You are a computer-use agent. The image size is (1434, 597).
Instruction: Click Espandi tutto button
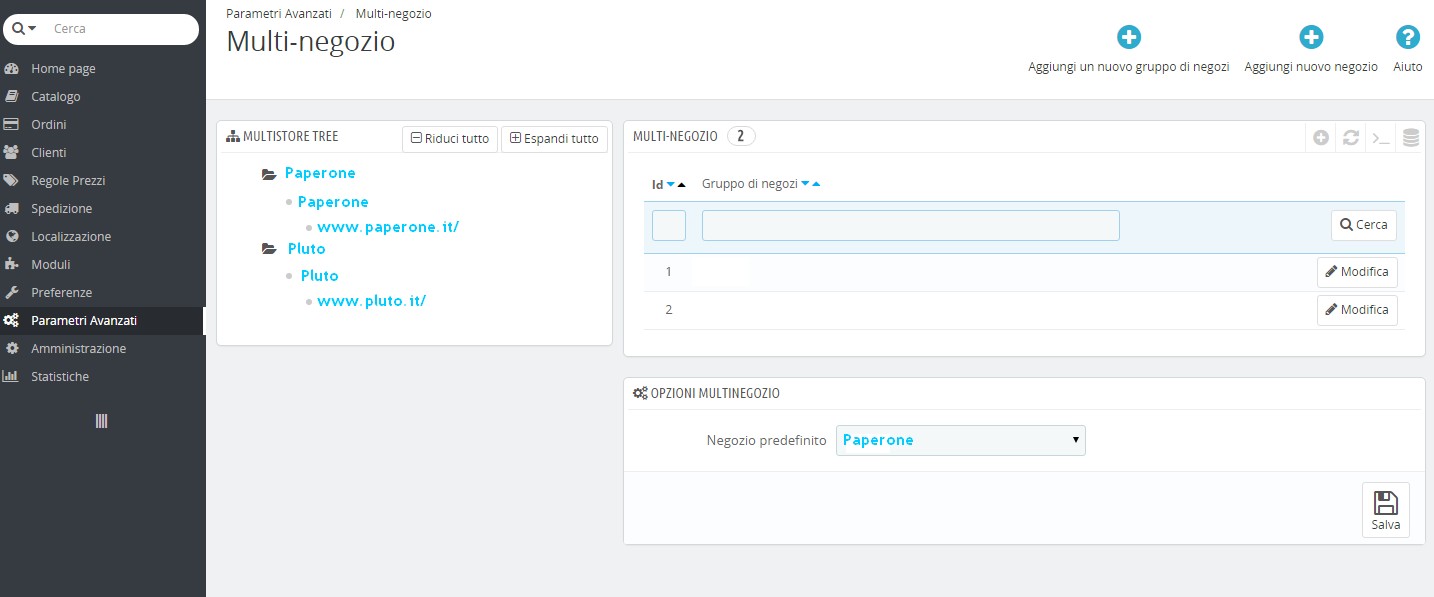click(x=554, y=139)
